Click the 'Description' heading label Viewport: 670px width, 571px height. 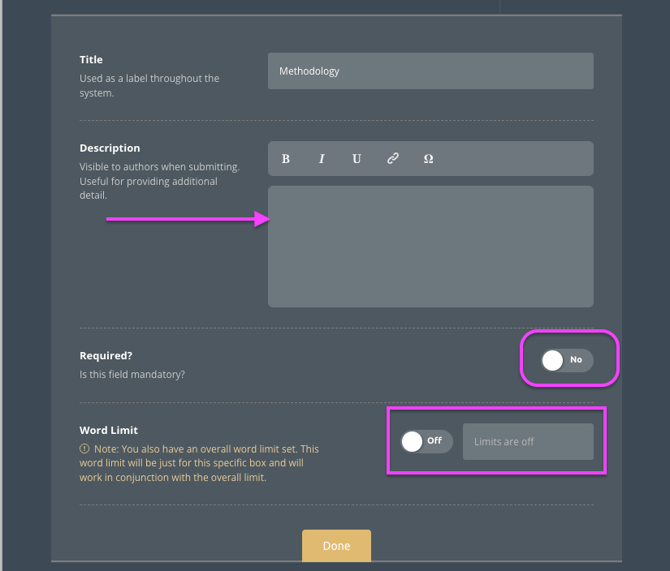coord(110,148)
